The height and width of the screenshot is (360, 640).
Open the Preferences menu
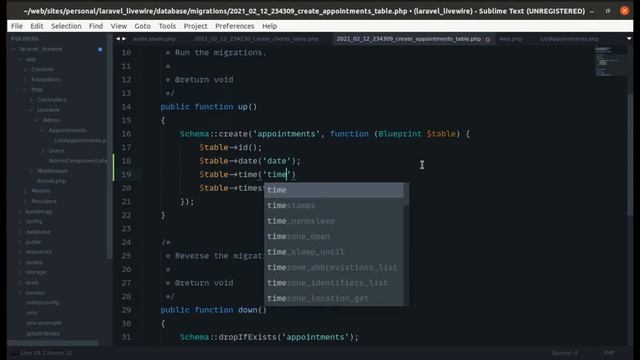(235, 26)
